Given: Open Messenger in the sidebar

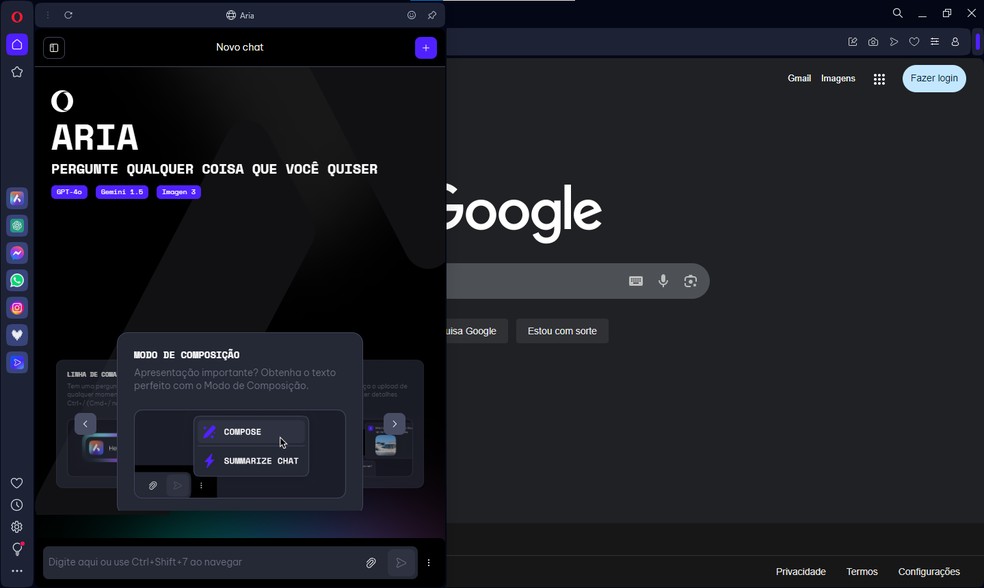Looking at the screenshot, I should point(17,253).
